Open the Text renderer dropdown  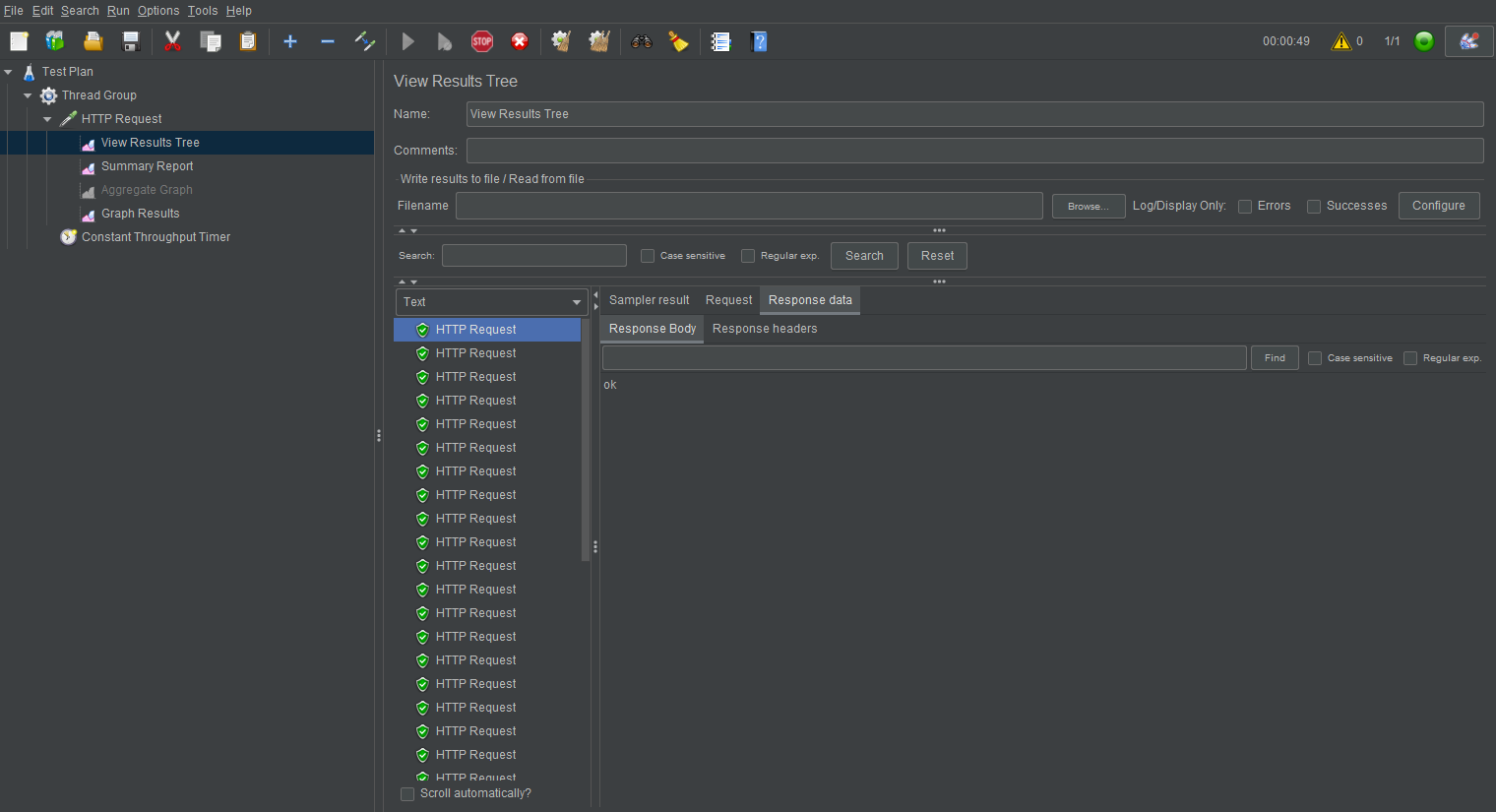pos(492,302)
